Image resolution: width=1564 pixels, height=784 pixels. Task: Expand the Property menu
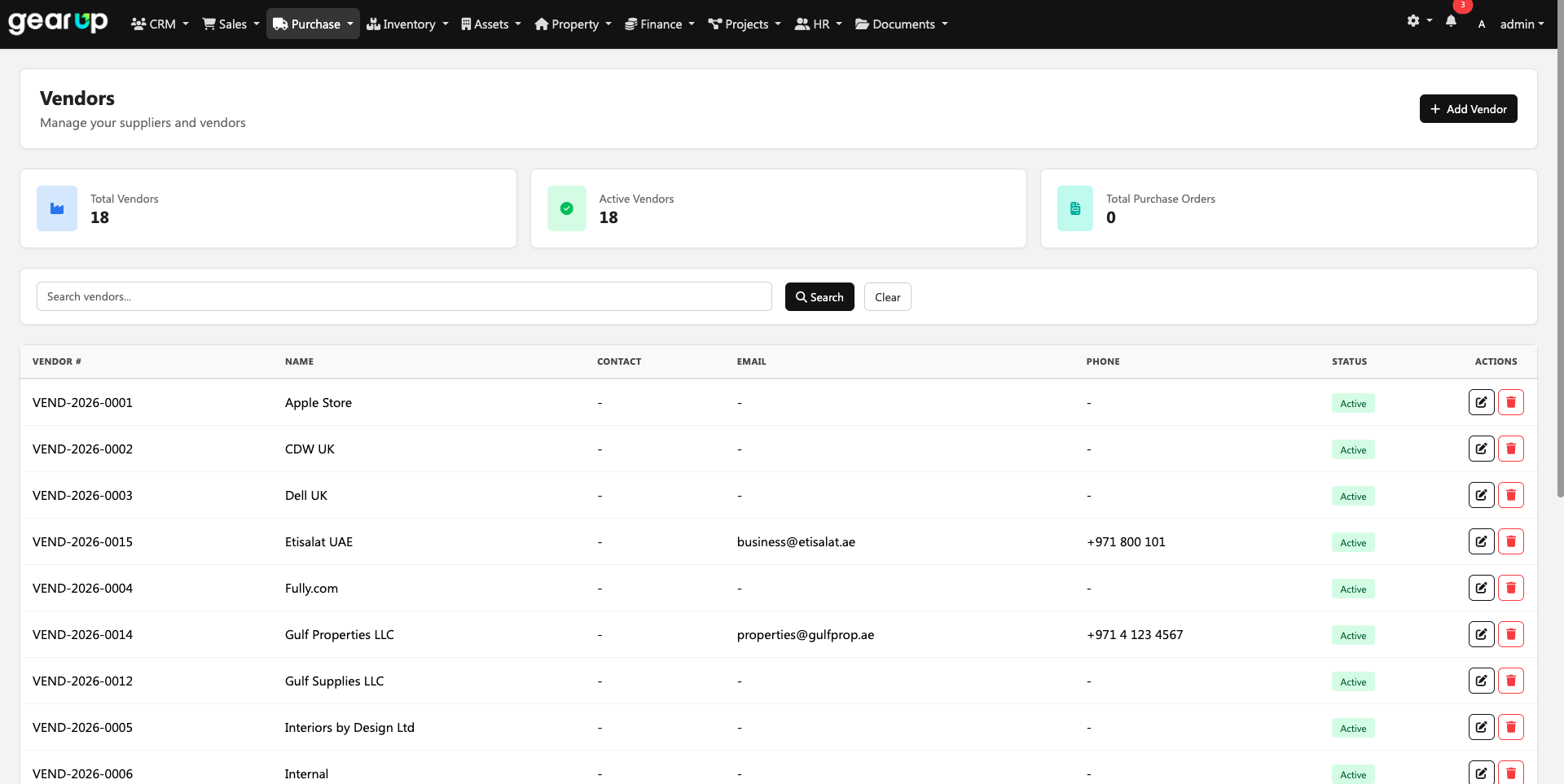coord(573,24)
